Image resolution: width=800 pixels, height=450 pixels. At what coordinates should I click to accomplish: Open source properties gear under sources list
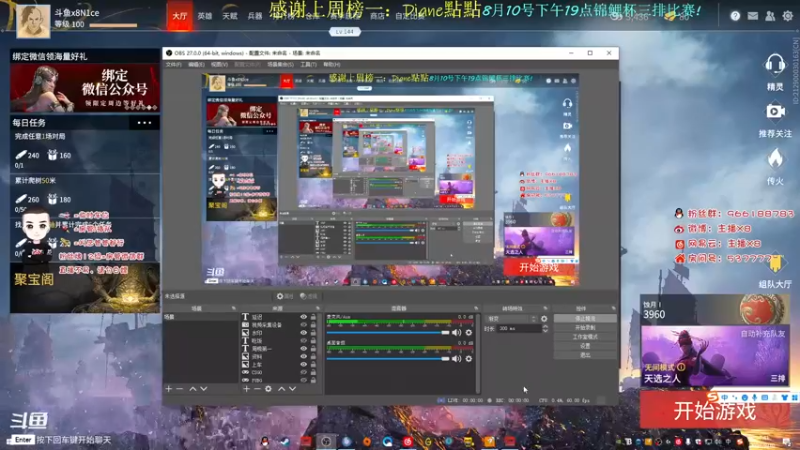pos(268,389)
